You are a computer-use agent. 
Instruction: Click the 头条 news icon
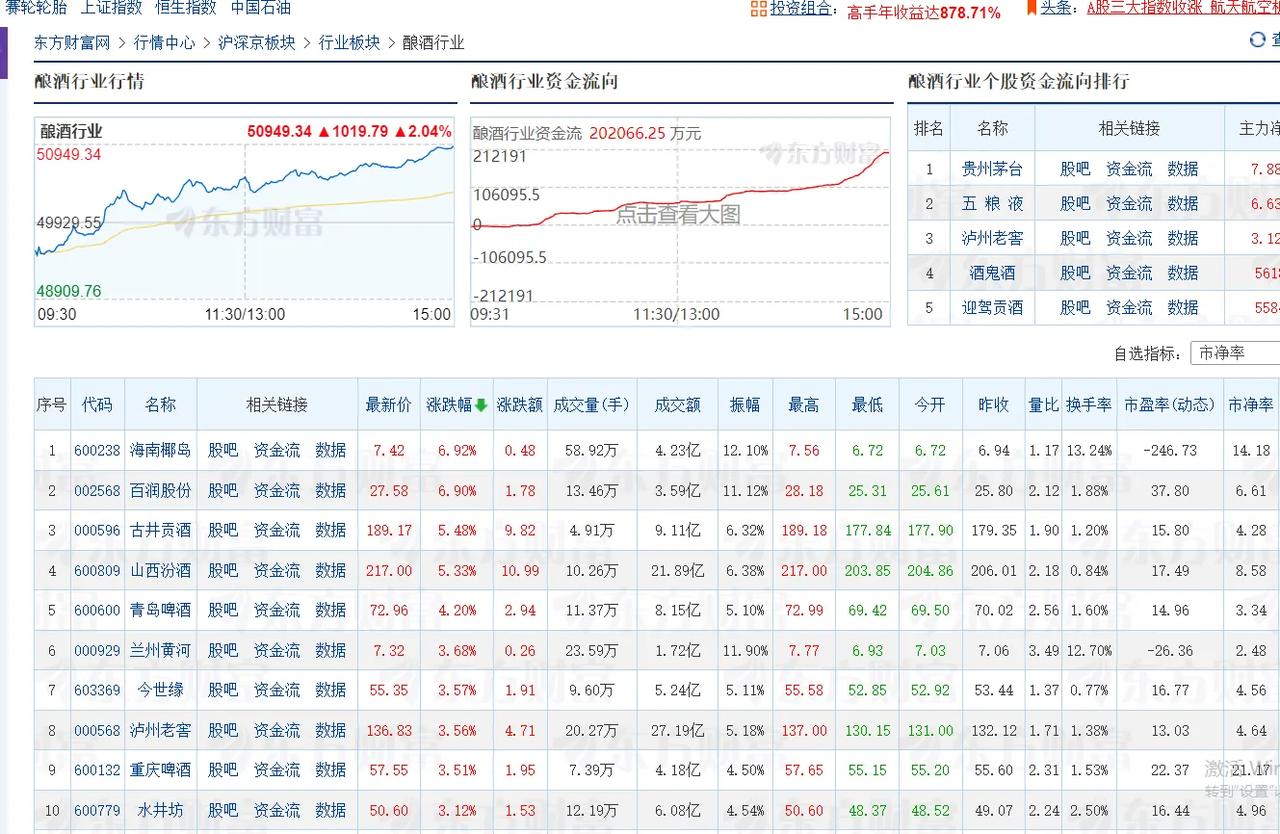click(1030, 8)
